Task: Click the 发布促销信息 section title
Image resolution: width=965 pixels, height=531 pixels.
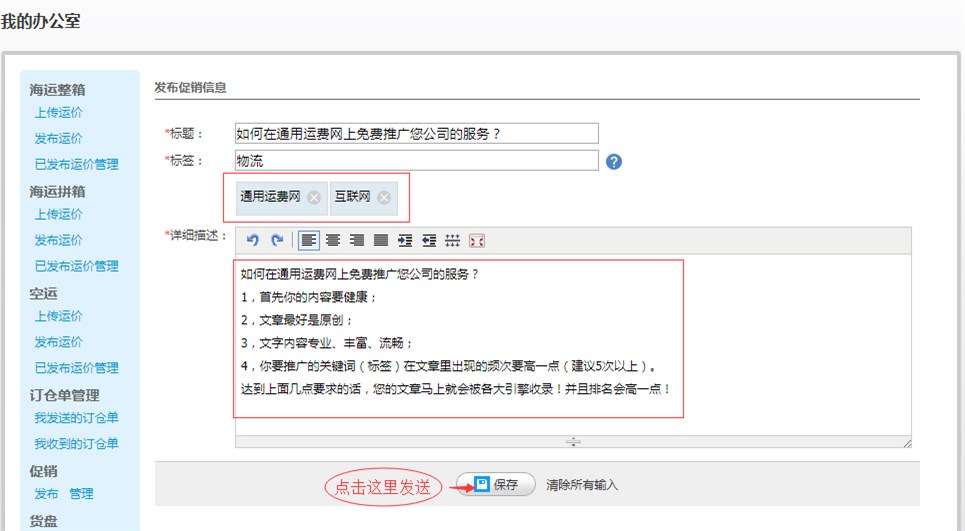Action: coord(190,87)
